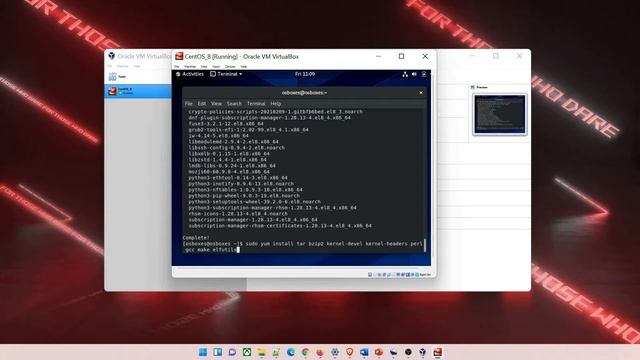This screenshot has height=360, width=640.
Task: Open Help menu of CentOS_8 VM window
Action: pos(244,67)
